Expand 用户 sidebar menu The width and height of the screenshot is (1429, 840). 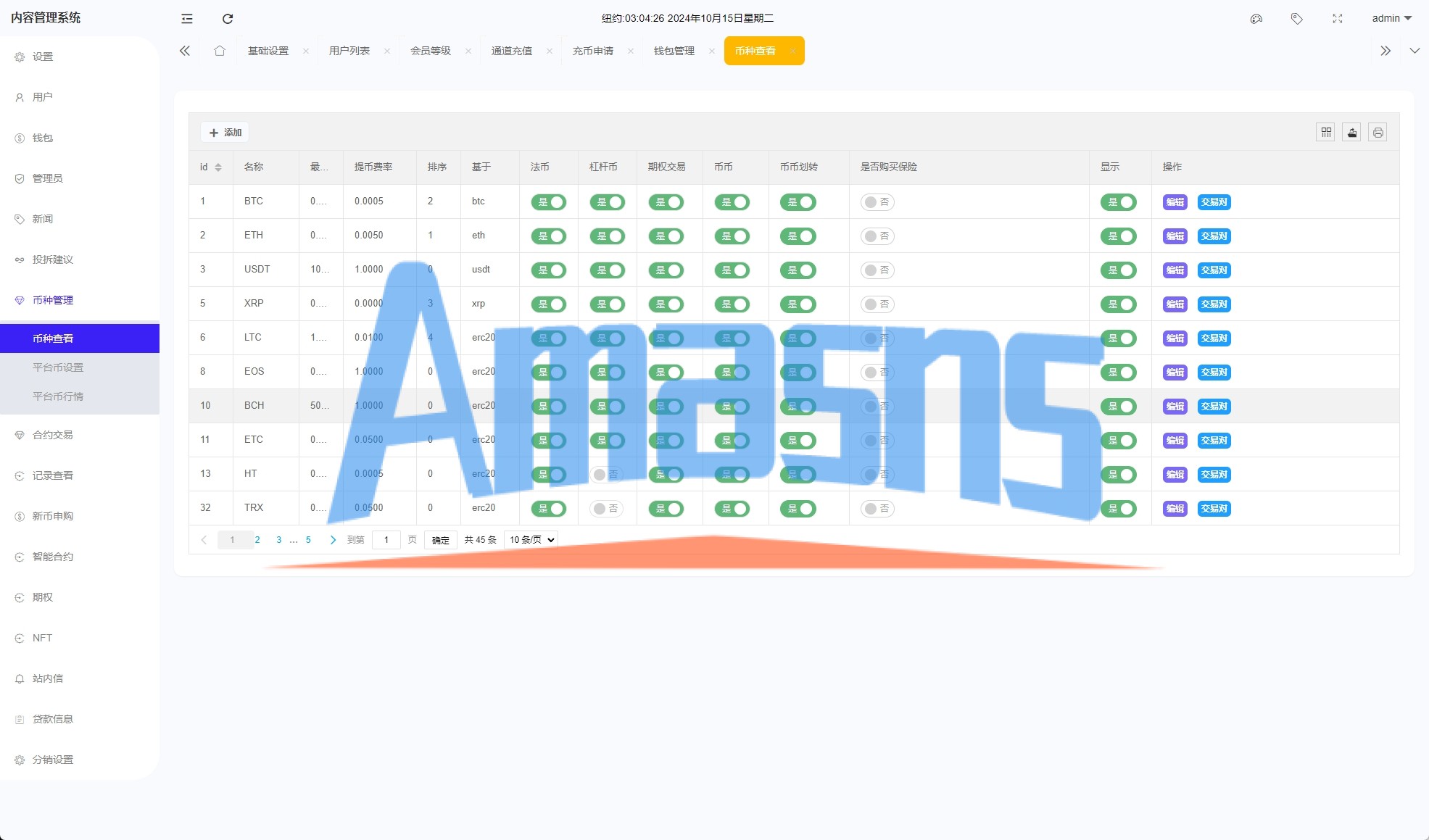80,97
